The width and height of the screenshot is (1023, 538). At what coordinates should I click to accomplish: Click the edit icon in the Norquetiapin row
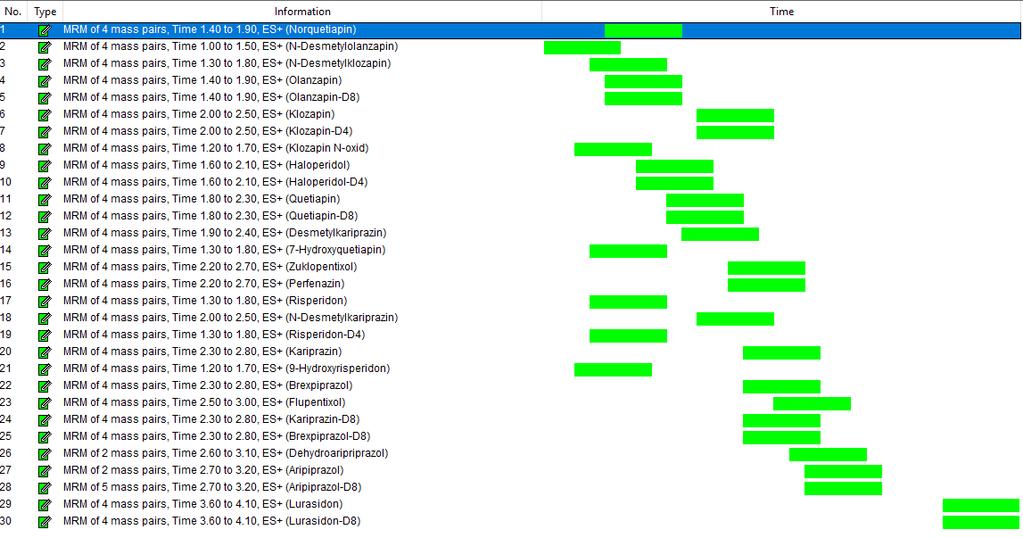click(x=44, y=30)
